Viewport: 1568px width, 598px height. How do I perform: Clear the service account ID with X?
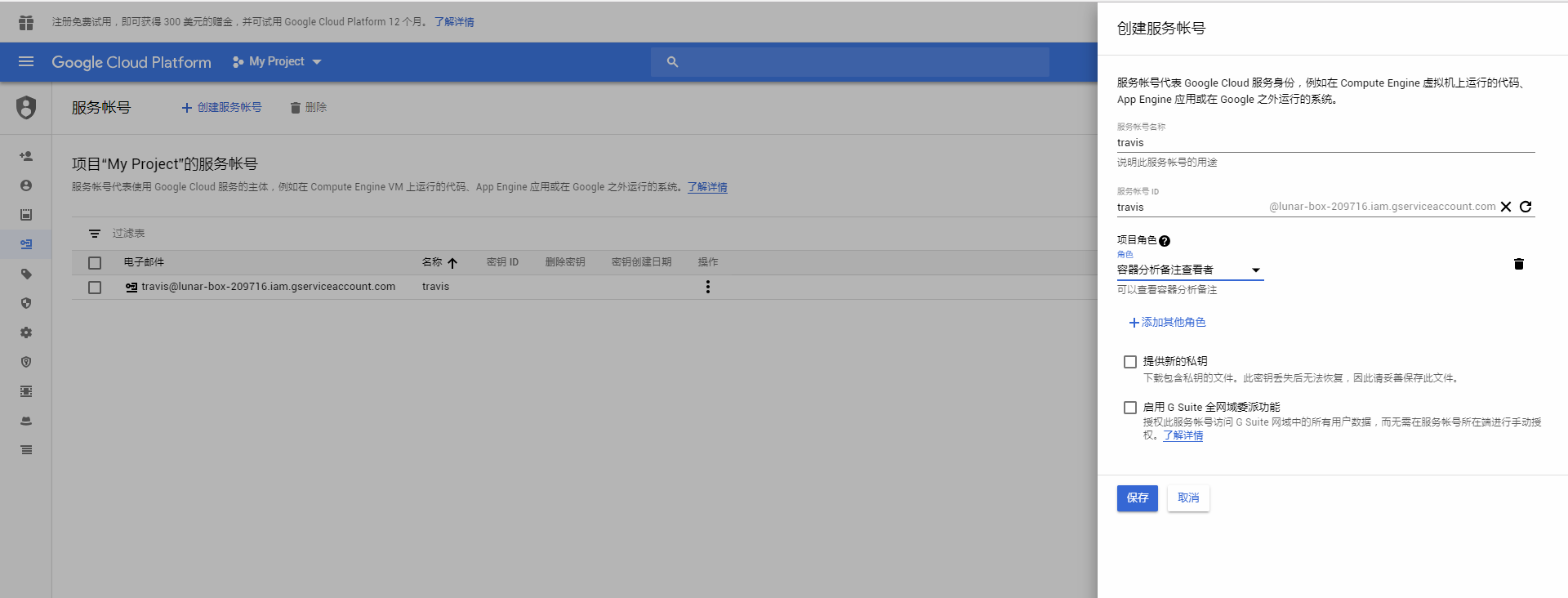pyautogui.click(x=1506, y=207)
